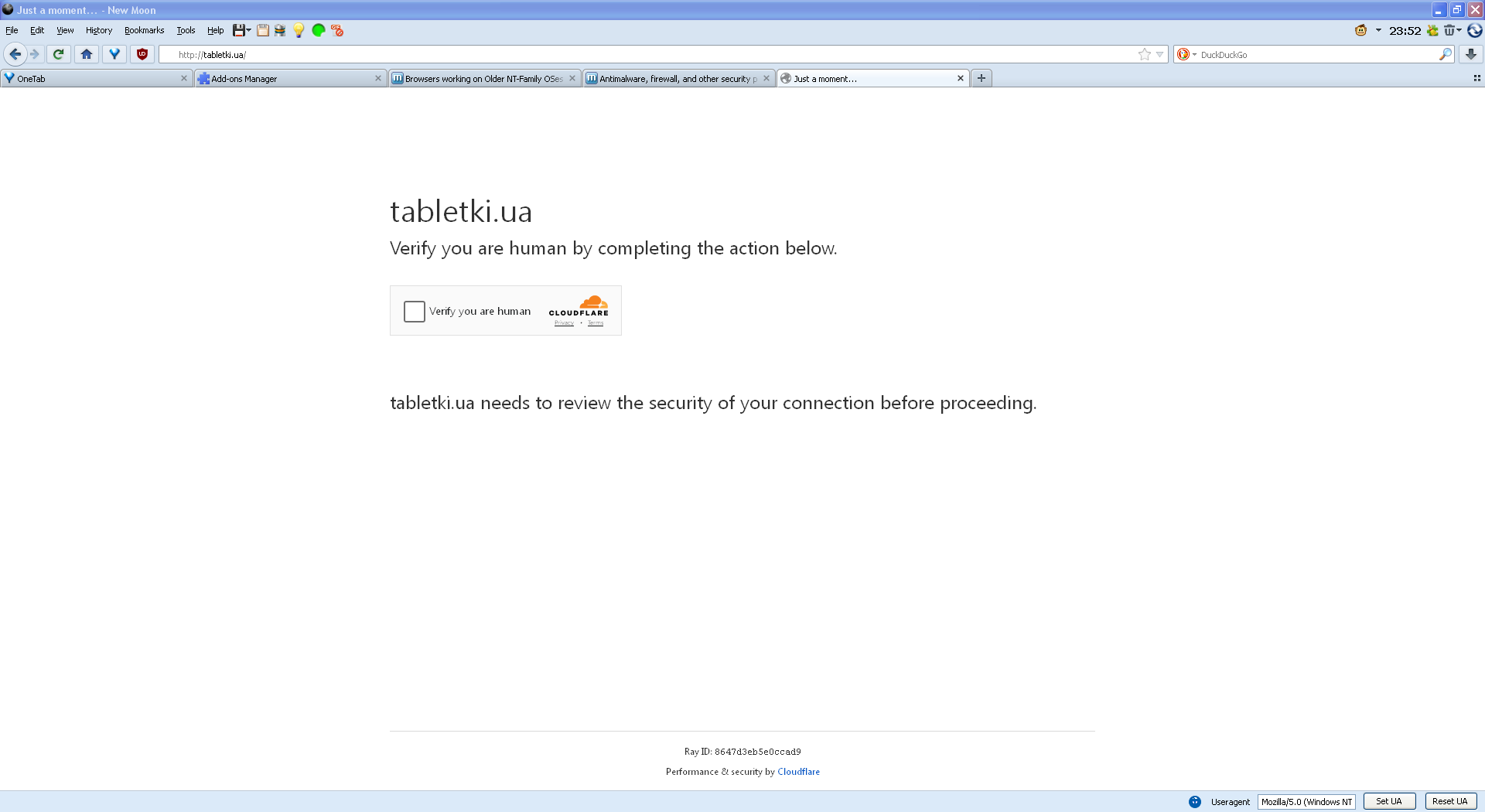Viewport: 1485px width, 812px height.
Task: Close the OneTab tab
Action: click(x=184, y=78)
